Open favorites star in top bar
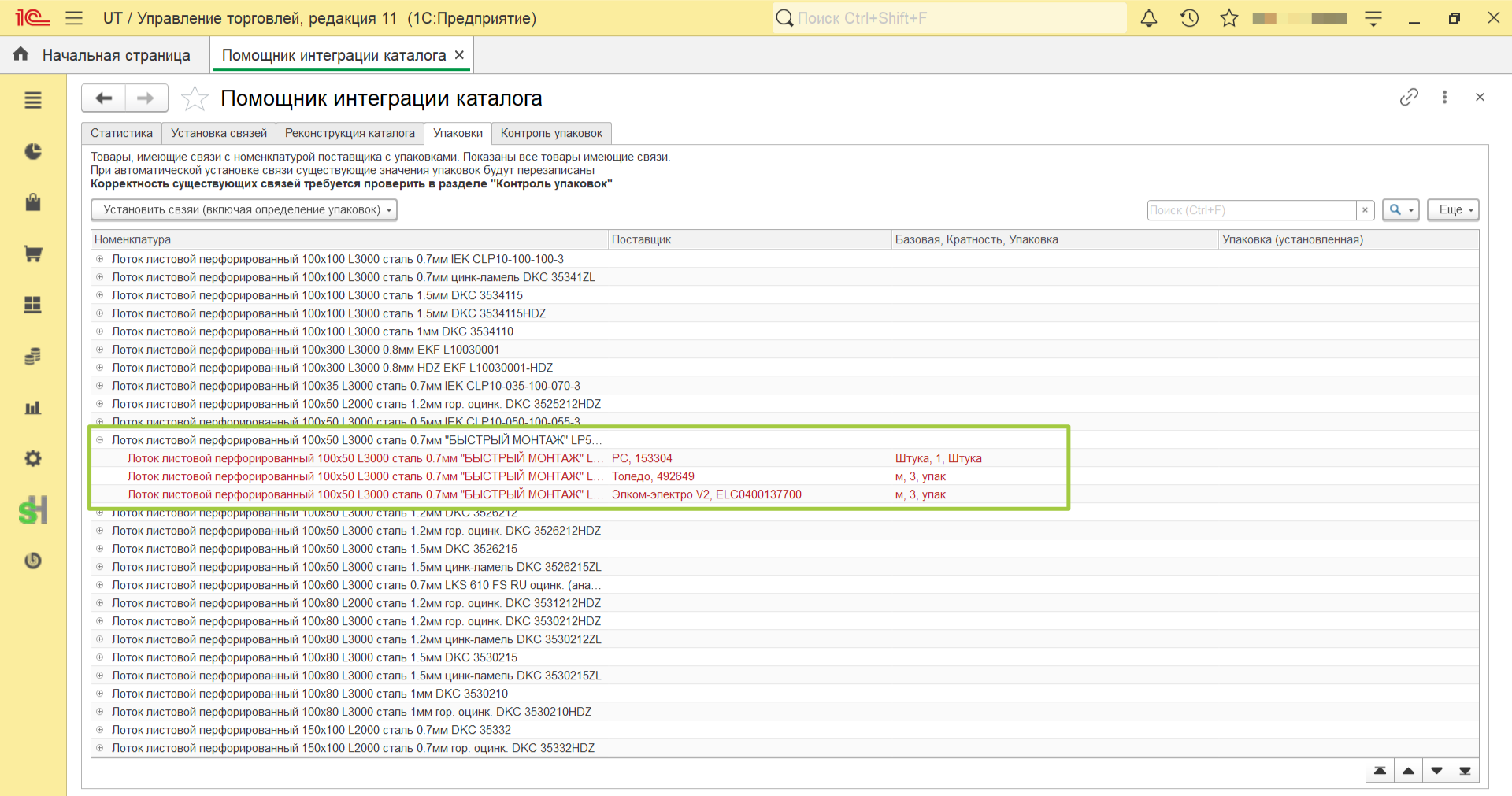 (1229, 18)
